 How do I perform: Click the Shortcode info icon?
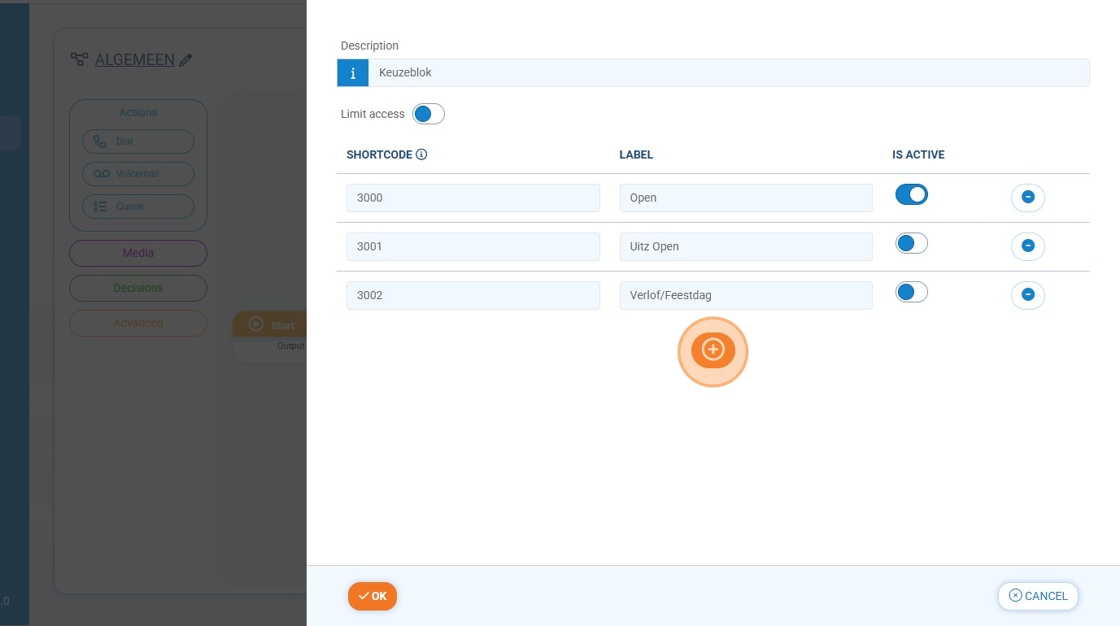[x=421, y=155]
